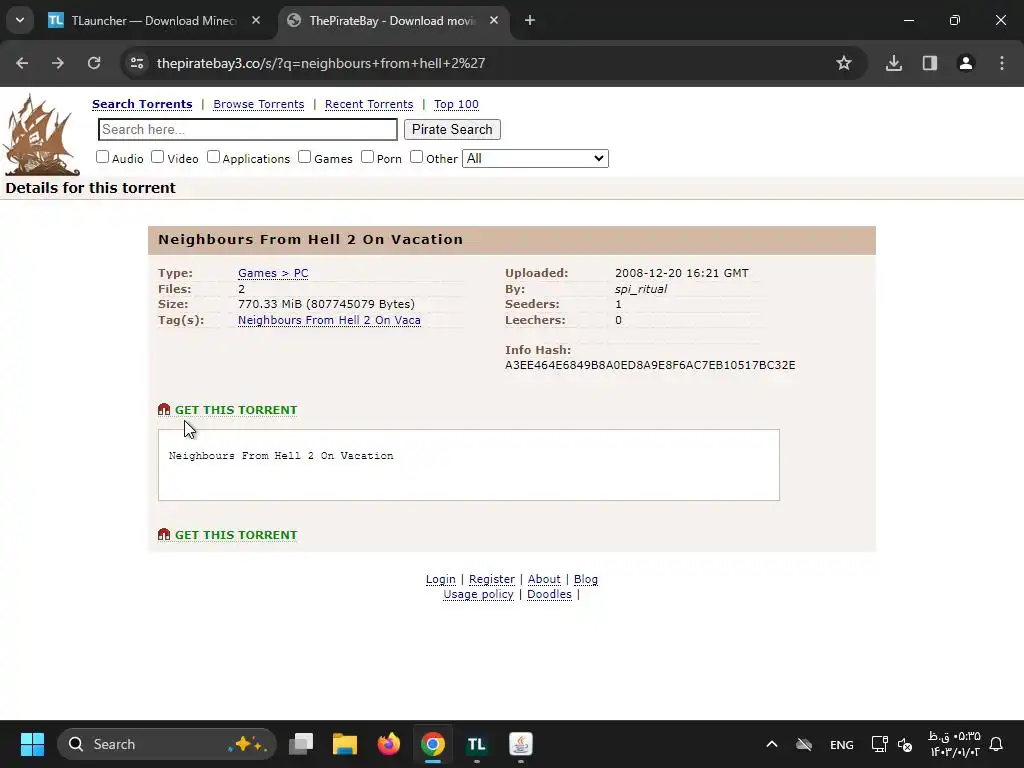Click the Neighbours From Hell 2 On Vacation description text
Image resolution: width=1024 pixels, height=768 pixels.
pos(281,456)
